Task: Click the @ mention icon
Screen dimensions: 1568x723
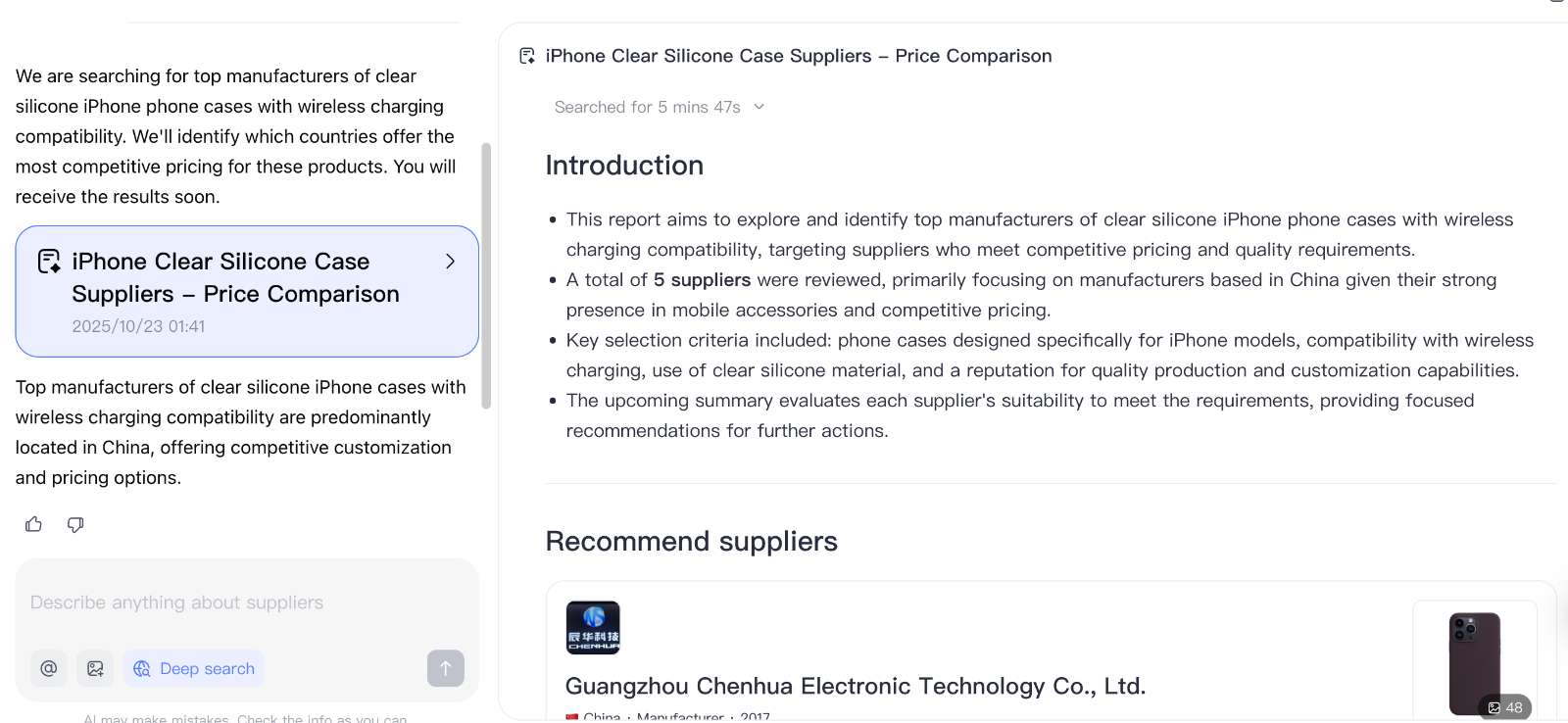Action: pos(49,668)
